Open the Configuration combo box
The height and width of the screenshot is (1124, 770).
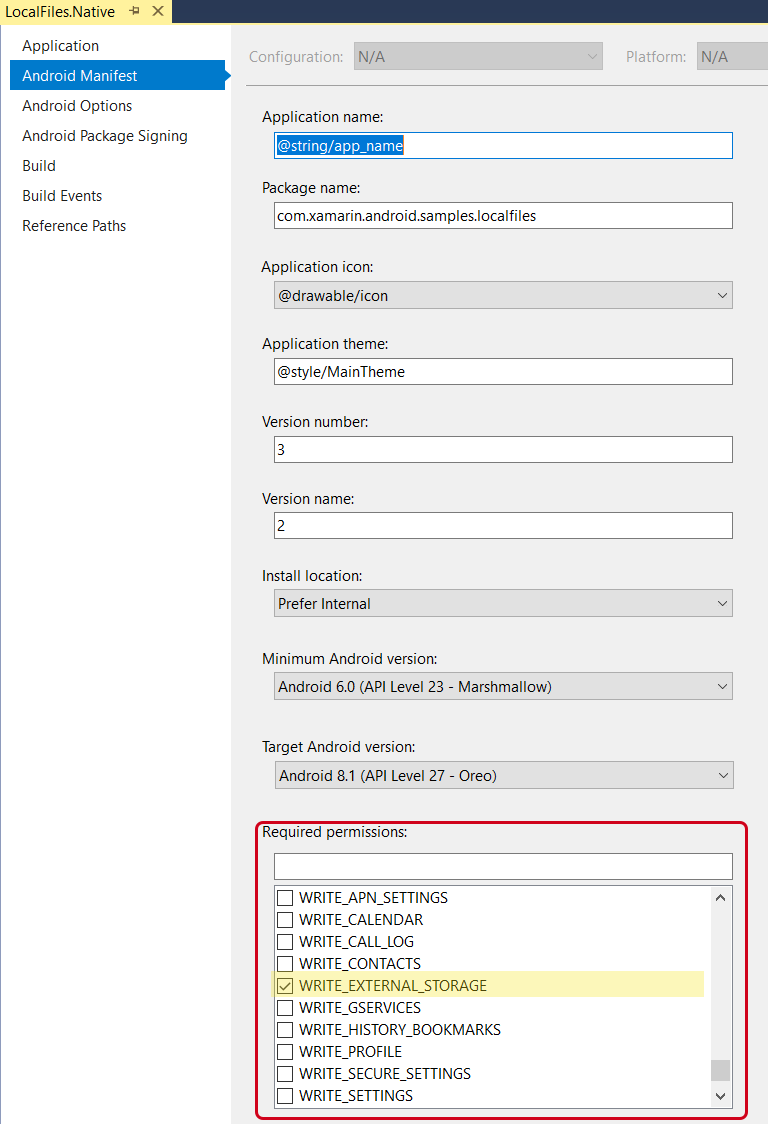(x=592, y=56)
